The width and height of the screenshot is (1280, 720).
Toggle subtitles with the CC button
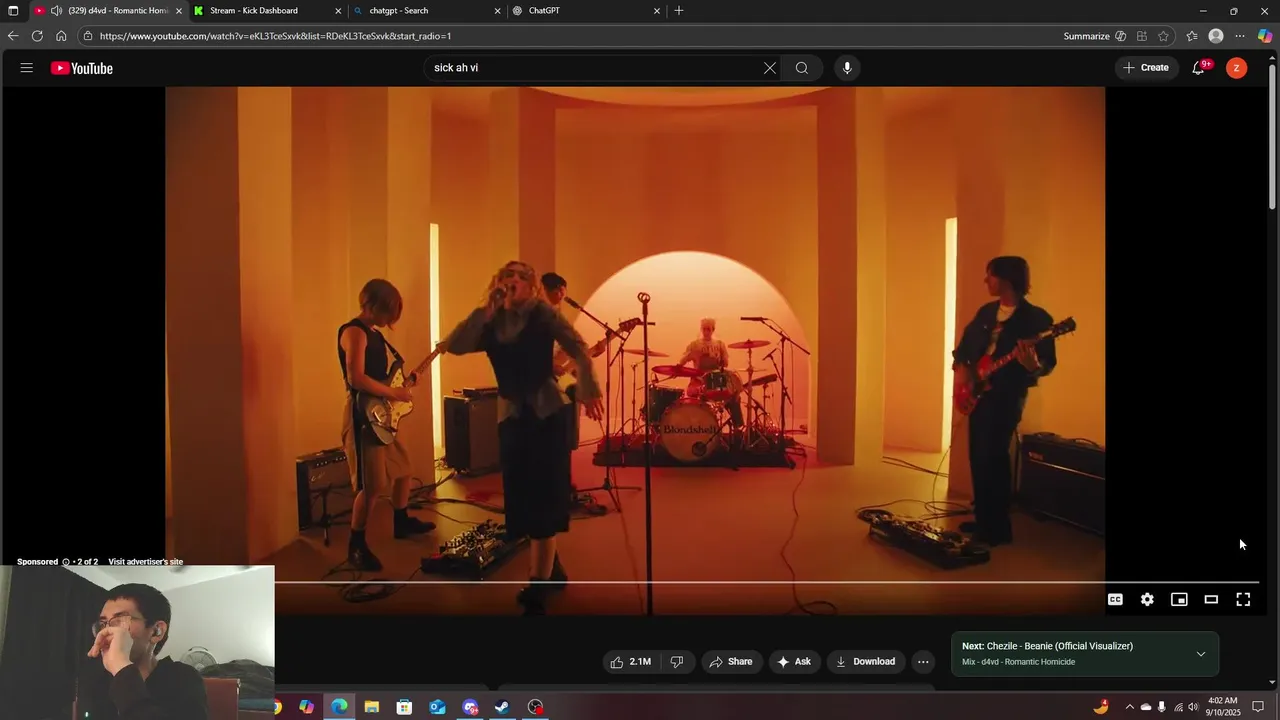point(1115,599)
